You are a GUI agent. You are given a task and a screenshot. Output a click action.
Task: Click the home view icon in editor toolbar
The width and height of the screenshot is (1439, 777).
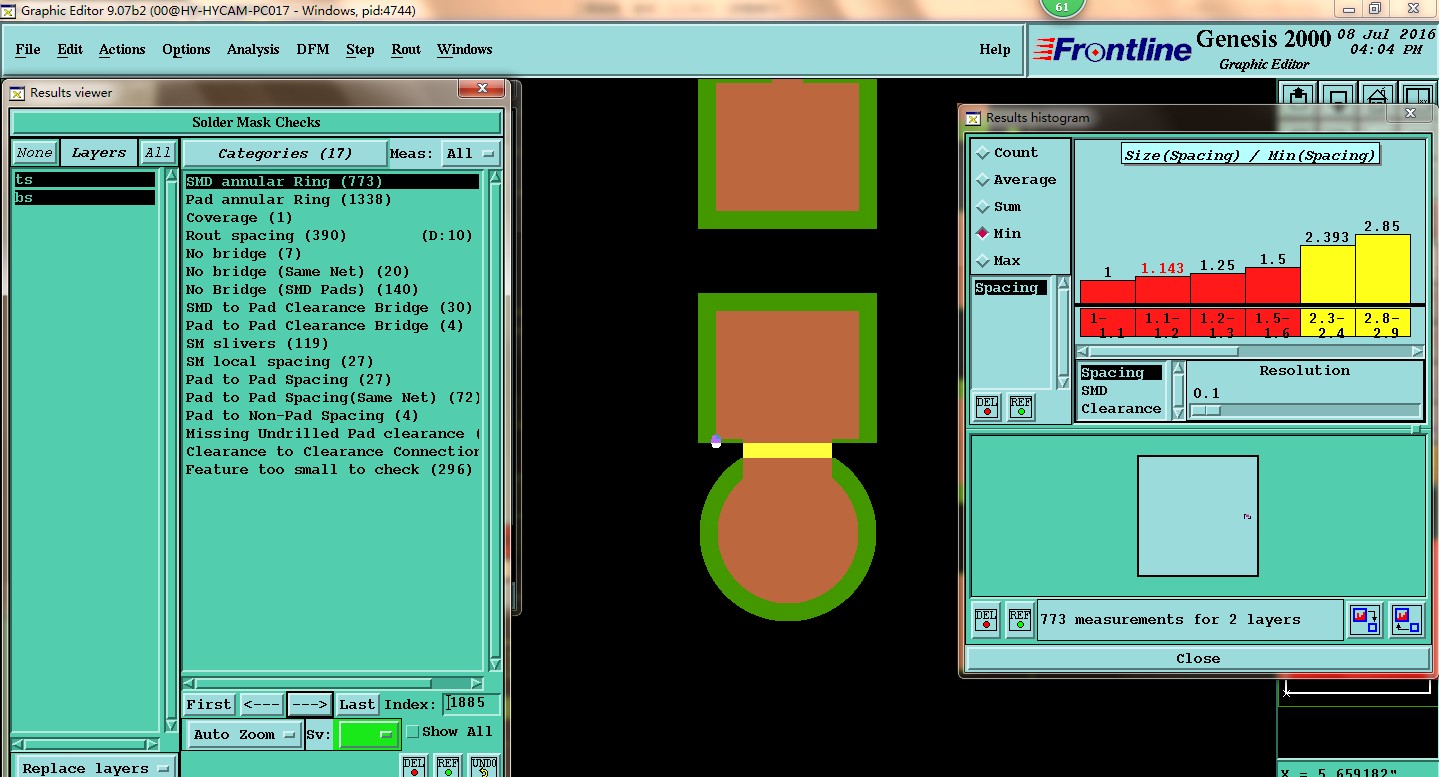point(1377,97)
